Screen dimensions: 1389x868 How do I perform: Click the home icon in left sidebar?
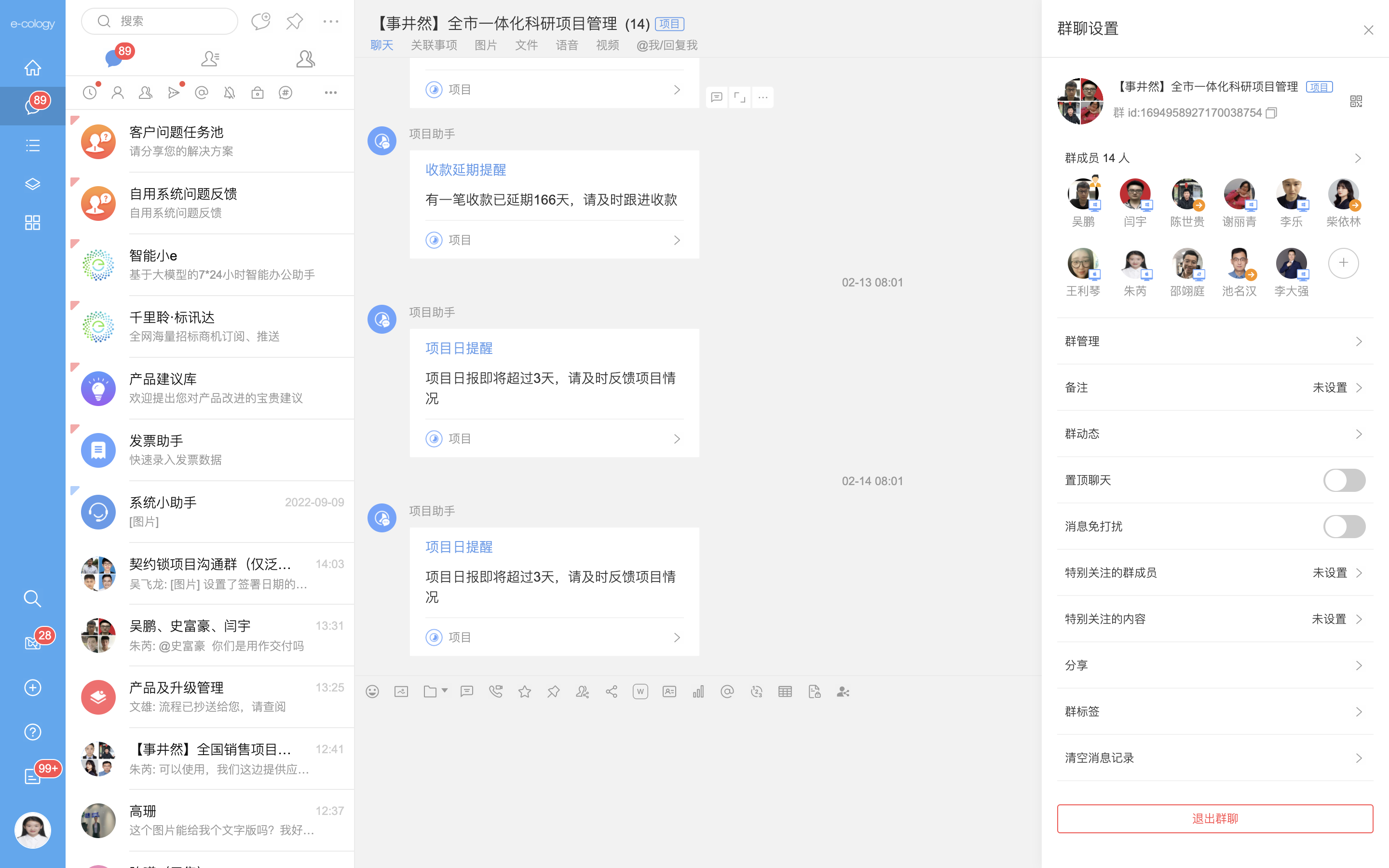tap(33, 68)
